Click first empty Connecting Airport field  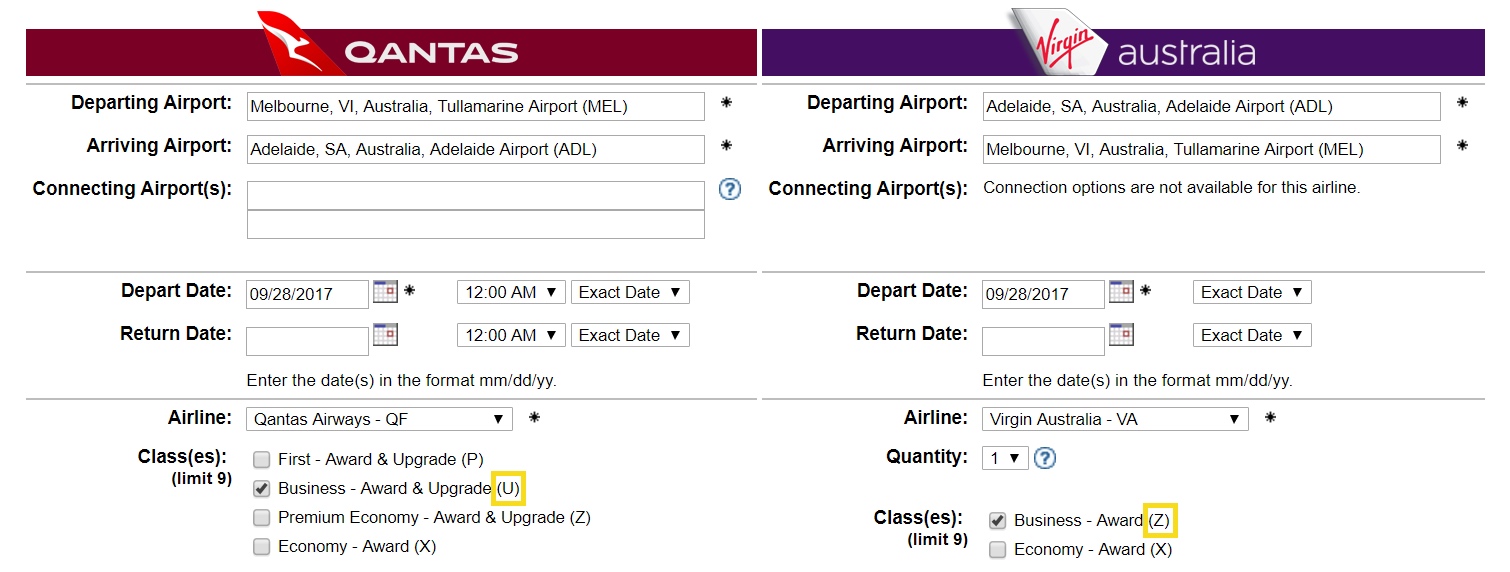pyautogui.click(x=476, y=195)
